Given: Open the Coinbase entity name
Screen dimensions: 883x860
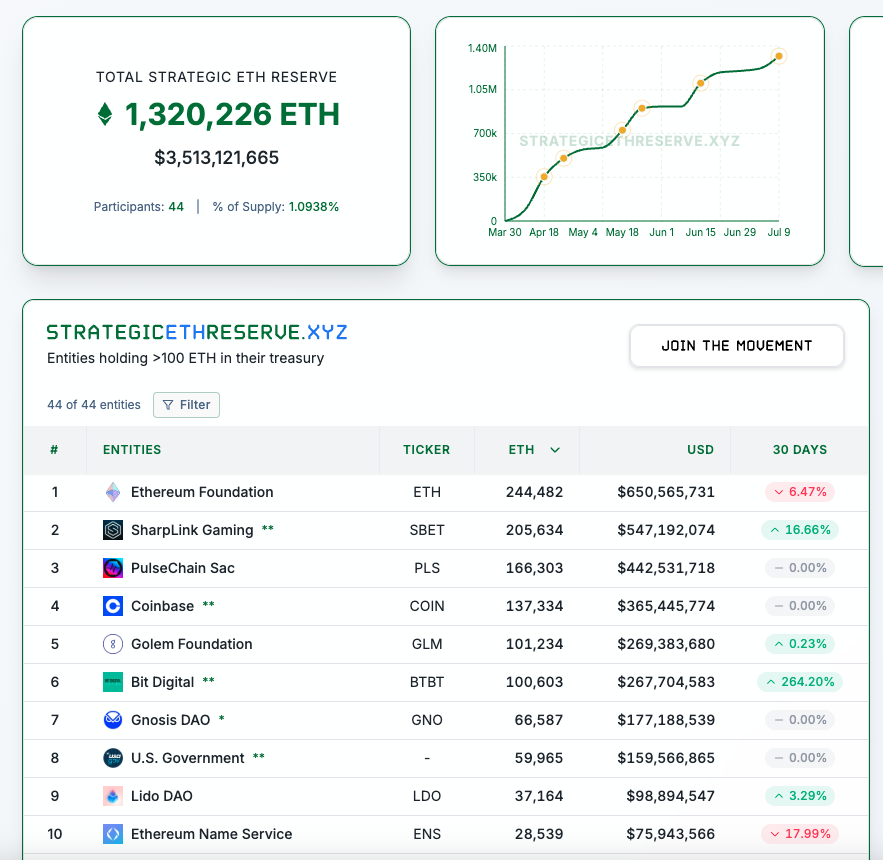Looking at the screenshot, I should 162,606.
